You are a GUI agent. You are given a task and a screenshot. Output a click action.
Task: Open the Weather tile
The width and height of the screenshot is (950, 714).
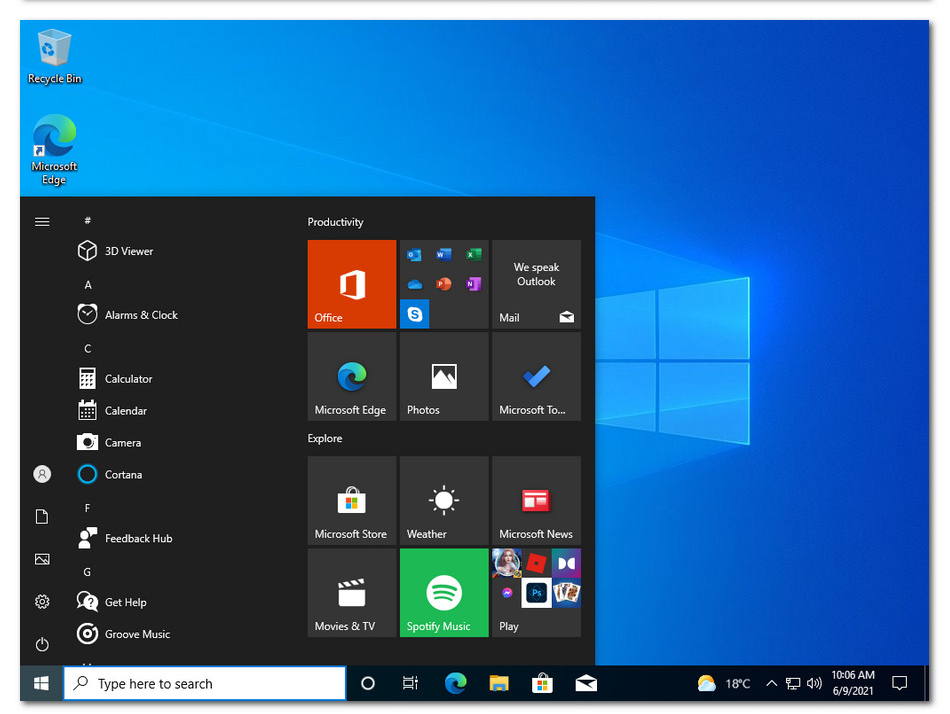(x=444, y=501)
